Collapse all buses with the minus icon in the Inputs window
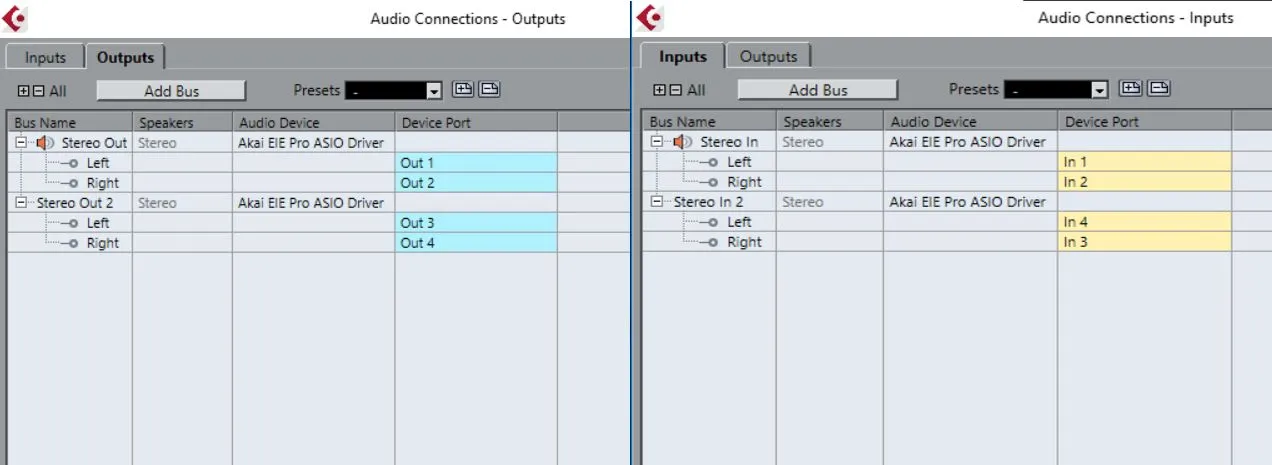This screenshot has height=465, width=1272. pos(676,90)
